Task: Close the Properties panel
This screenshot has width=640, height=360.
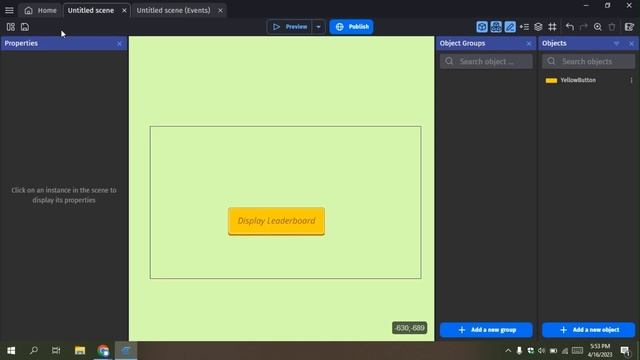Action: 119,43
